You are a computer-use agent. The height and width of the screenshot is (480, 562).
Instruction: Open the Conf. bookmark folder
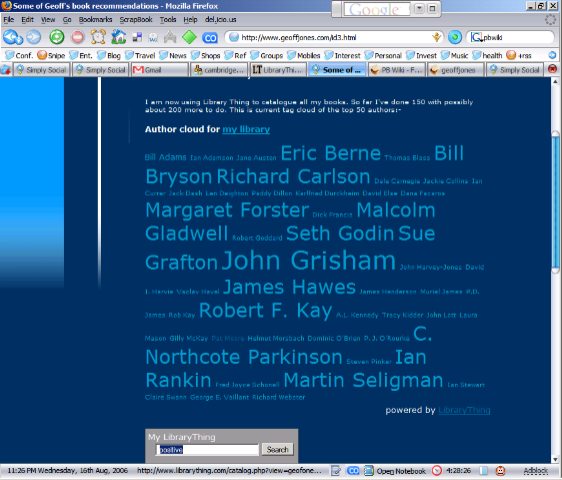pyautogui.click(x=19, y=55)
